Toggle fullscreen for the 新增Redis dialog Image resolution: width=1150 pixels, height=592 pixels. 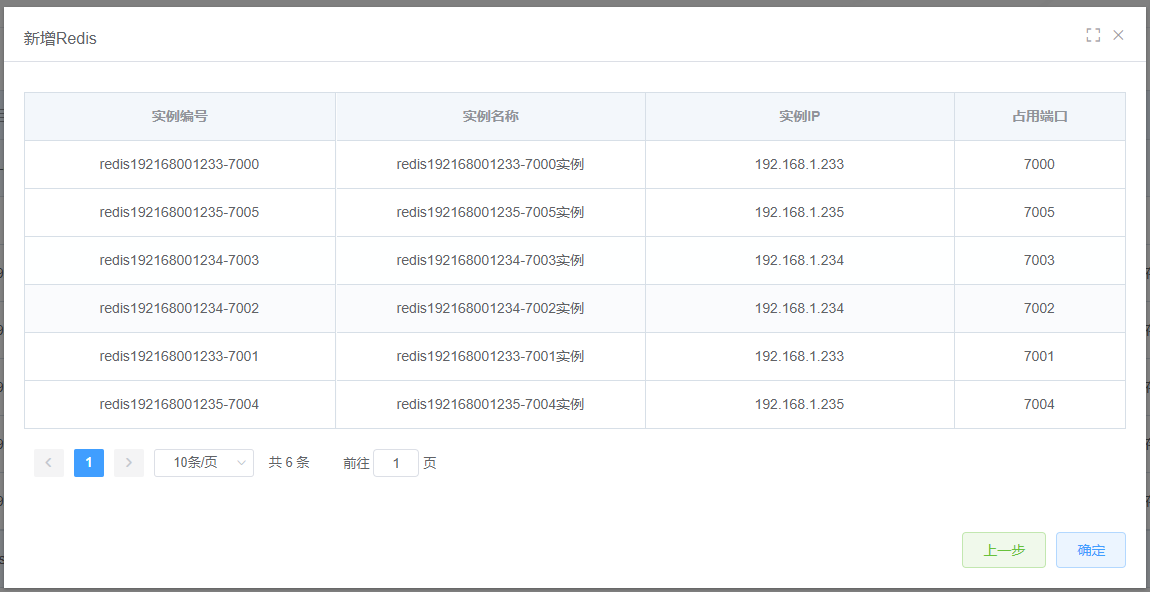(1093, 35)
